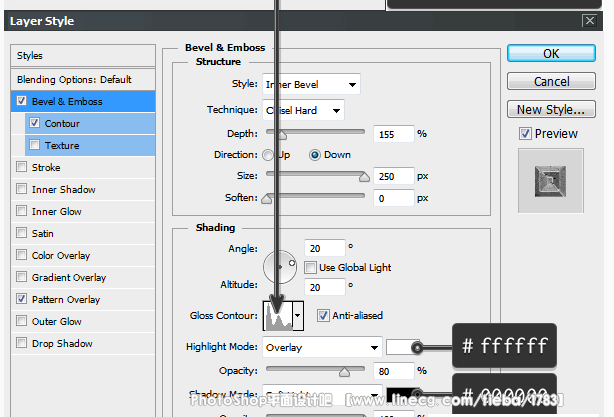614x417 pixels.
Task: Click the Gloss Contour curve thumbnail
Action: tap(276, 316)
